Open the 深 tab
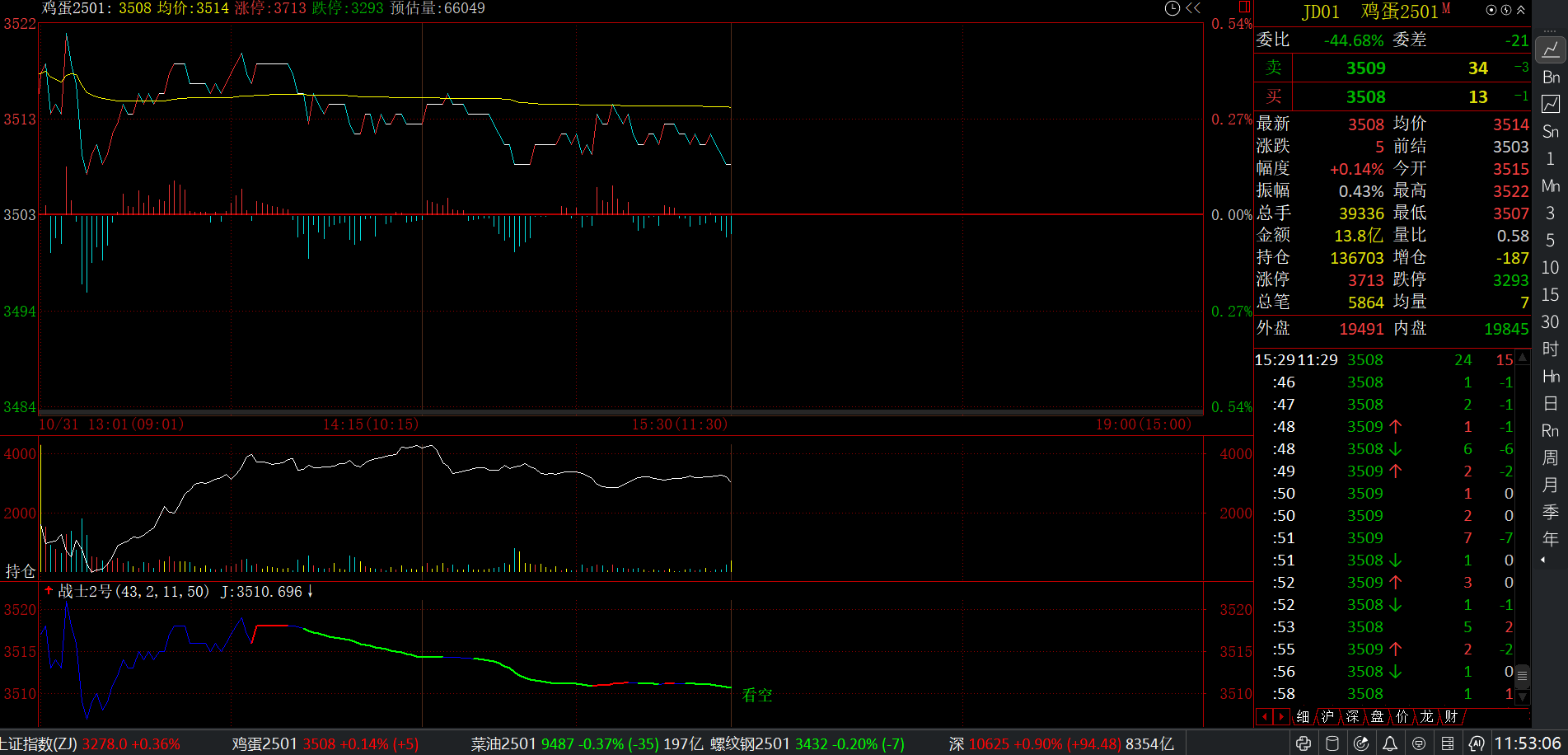Screen dimensions: 1568x755 pyautogui.click(x=1352, y=717)
